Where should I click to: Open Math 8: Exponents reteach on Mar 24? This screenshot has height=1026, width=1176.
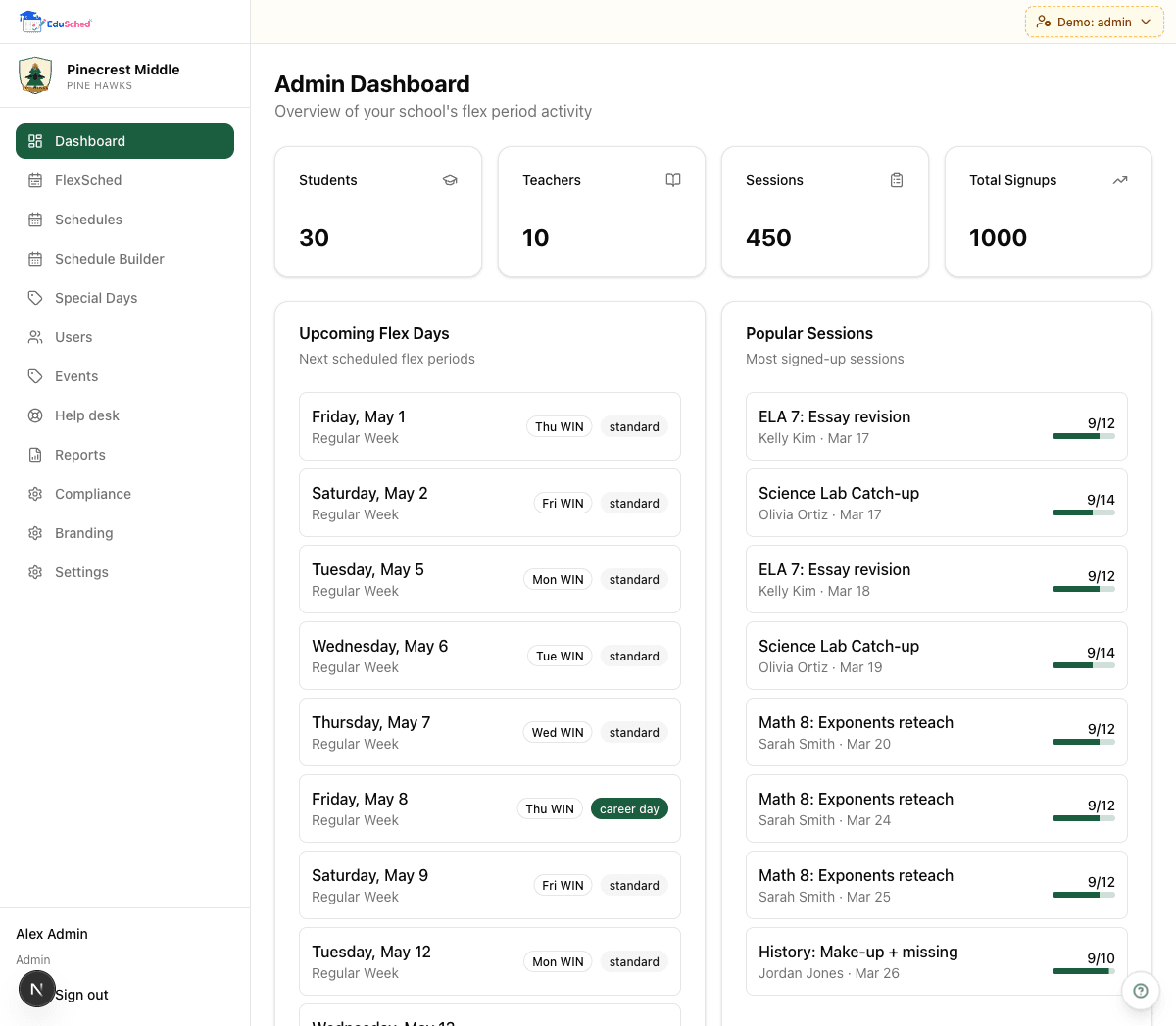coord(937,808)
